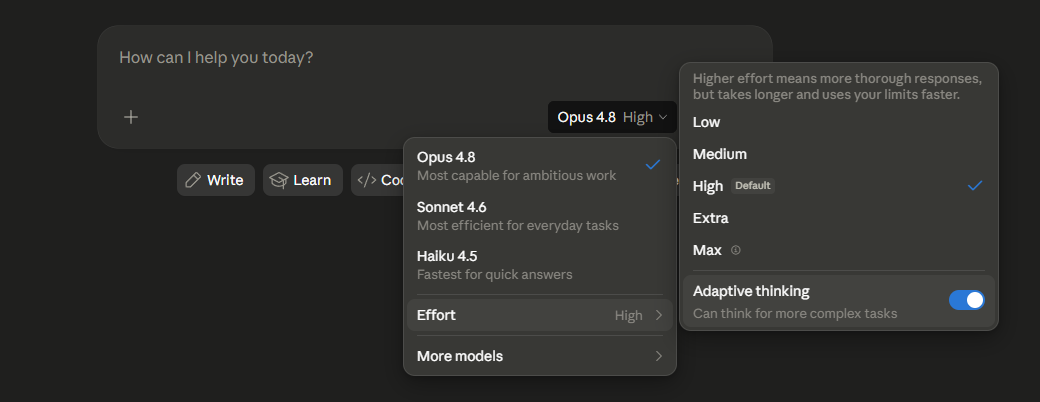Viewport: 1040px width, 402px height.
Task: Select the Haiku 4.5 model
Action: tap(539, 265)
